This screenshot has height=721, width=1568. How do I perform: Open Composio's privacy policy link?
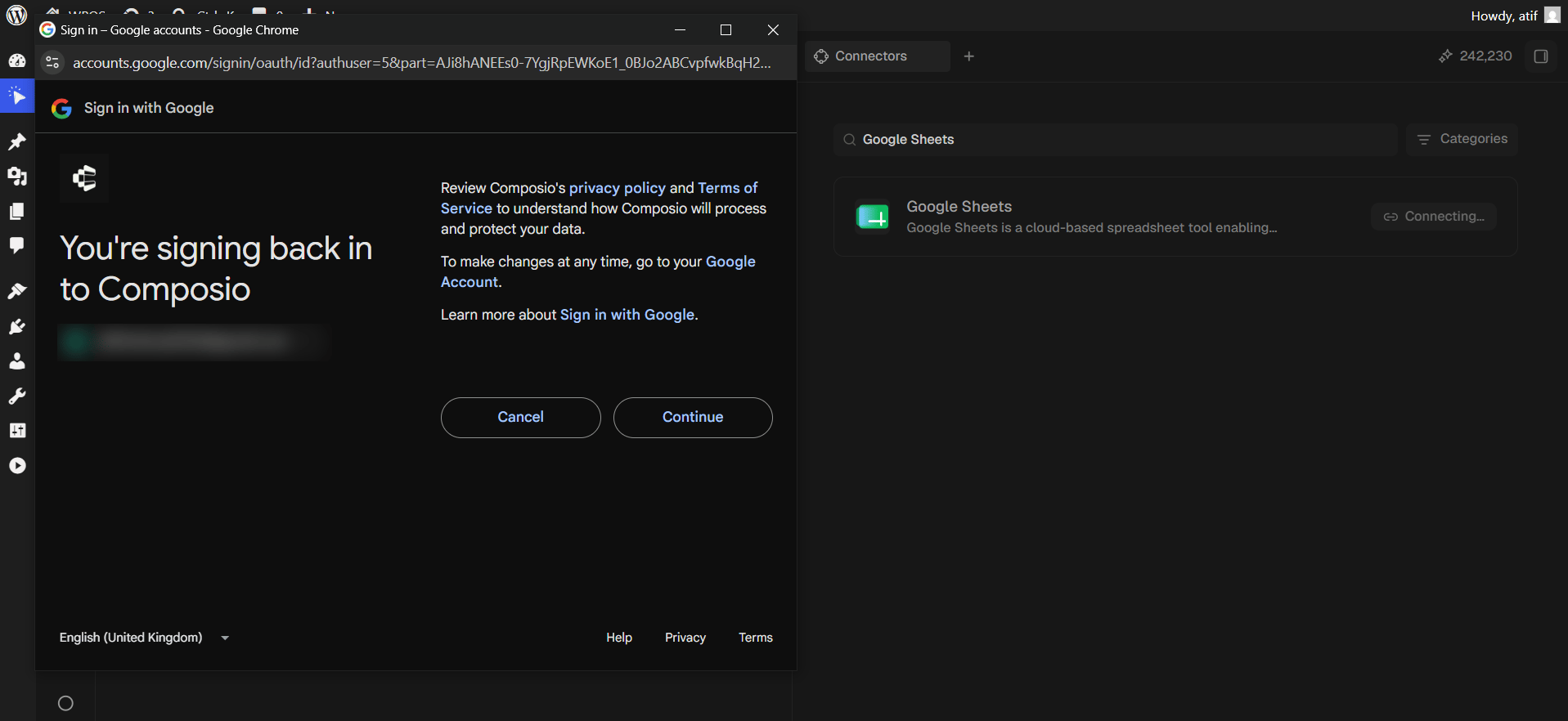coord(618,188)
